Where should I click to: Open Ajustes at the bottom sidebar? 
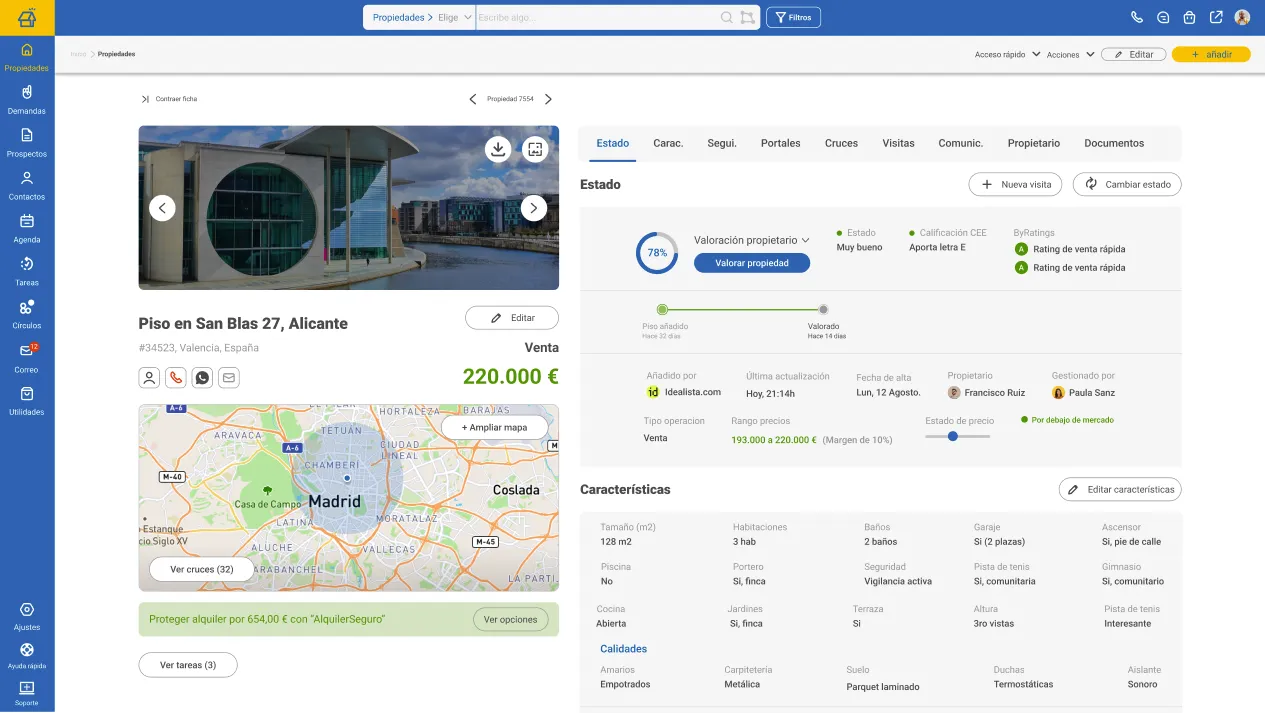click(26, 617)
